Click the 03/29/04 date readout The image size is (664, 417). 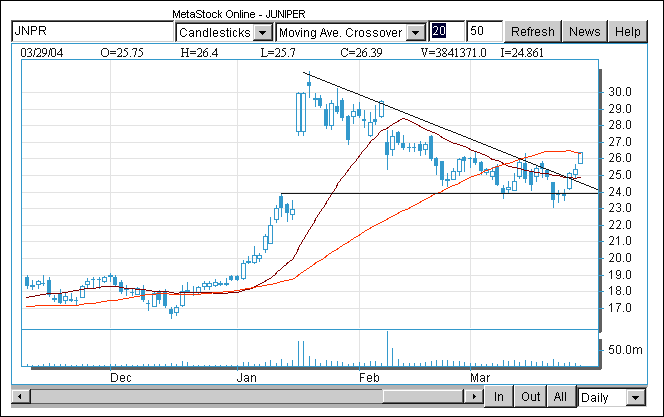pyautogui.click(x=42, y=53)
